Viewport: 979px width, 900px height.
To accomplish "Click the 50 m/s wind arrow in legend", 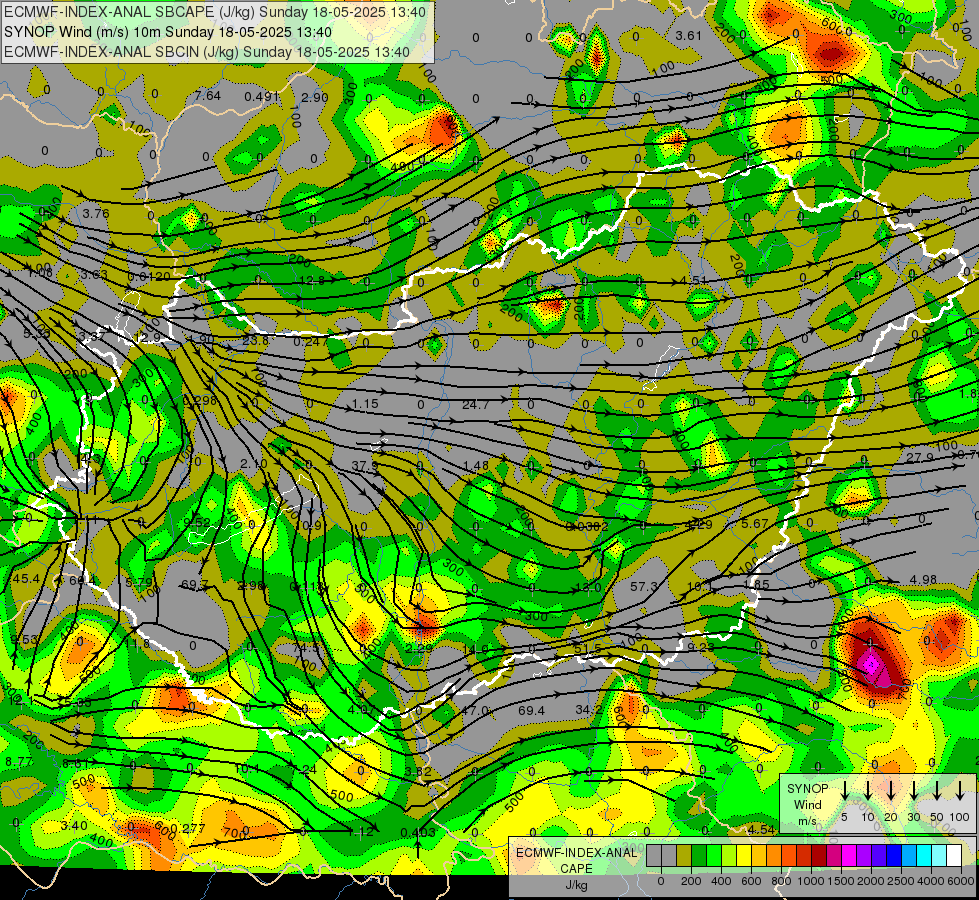I will click(x=937, y=791).
